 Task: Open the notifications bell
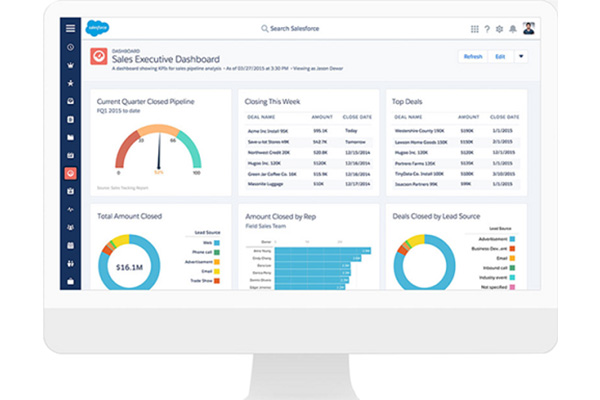coord(512,29)
